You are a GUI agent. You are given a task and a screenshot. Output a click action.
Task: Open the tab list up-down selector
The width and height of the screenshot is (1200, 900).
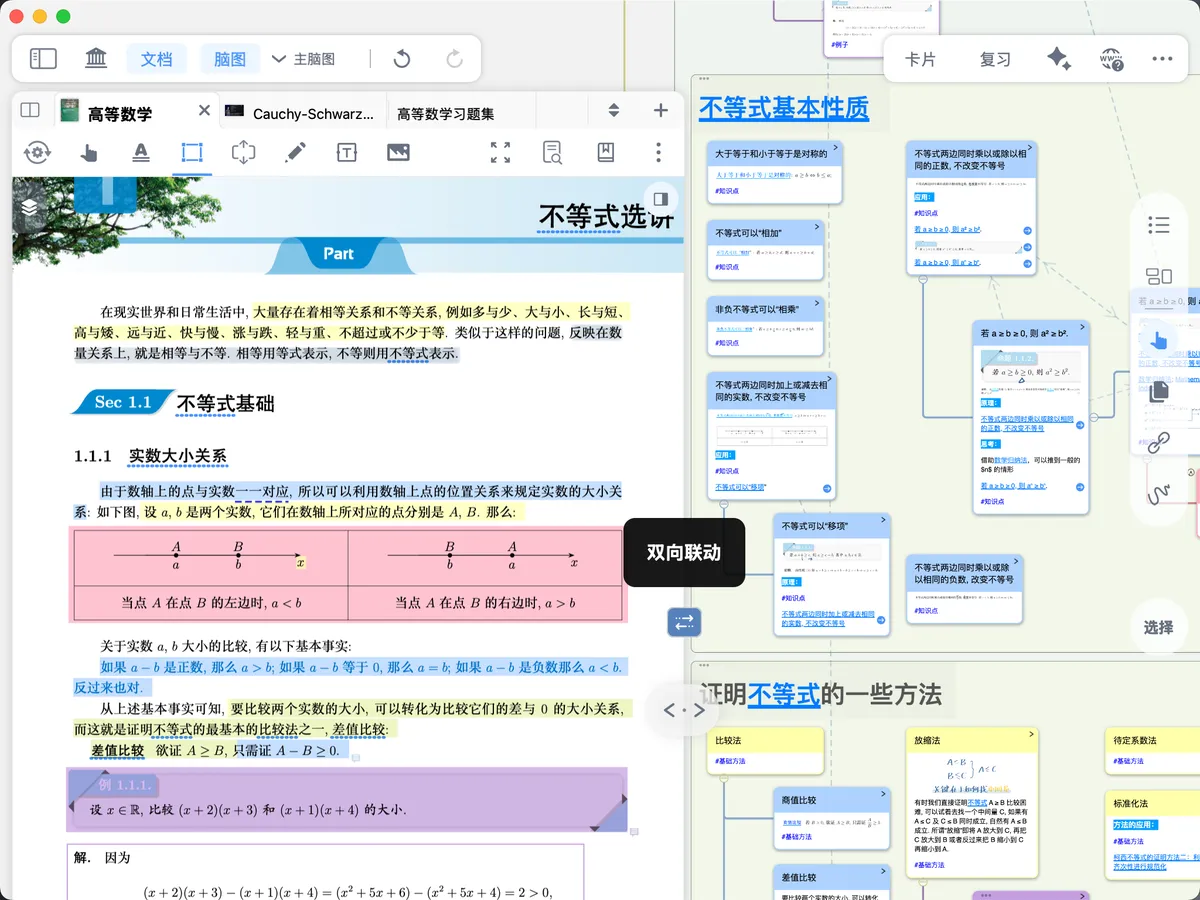point(614,111)
